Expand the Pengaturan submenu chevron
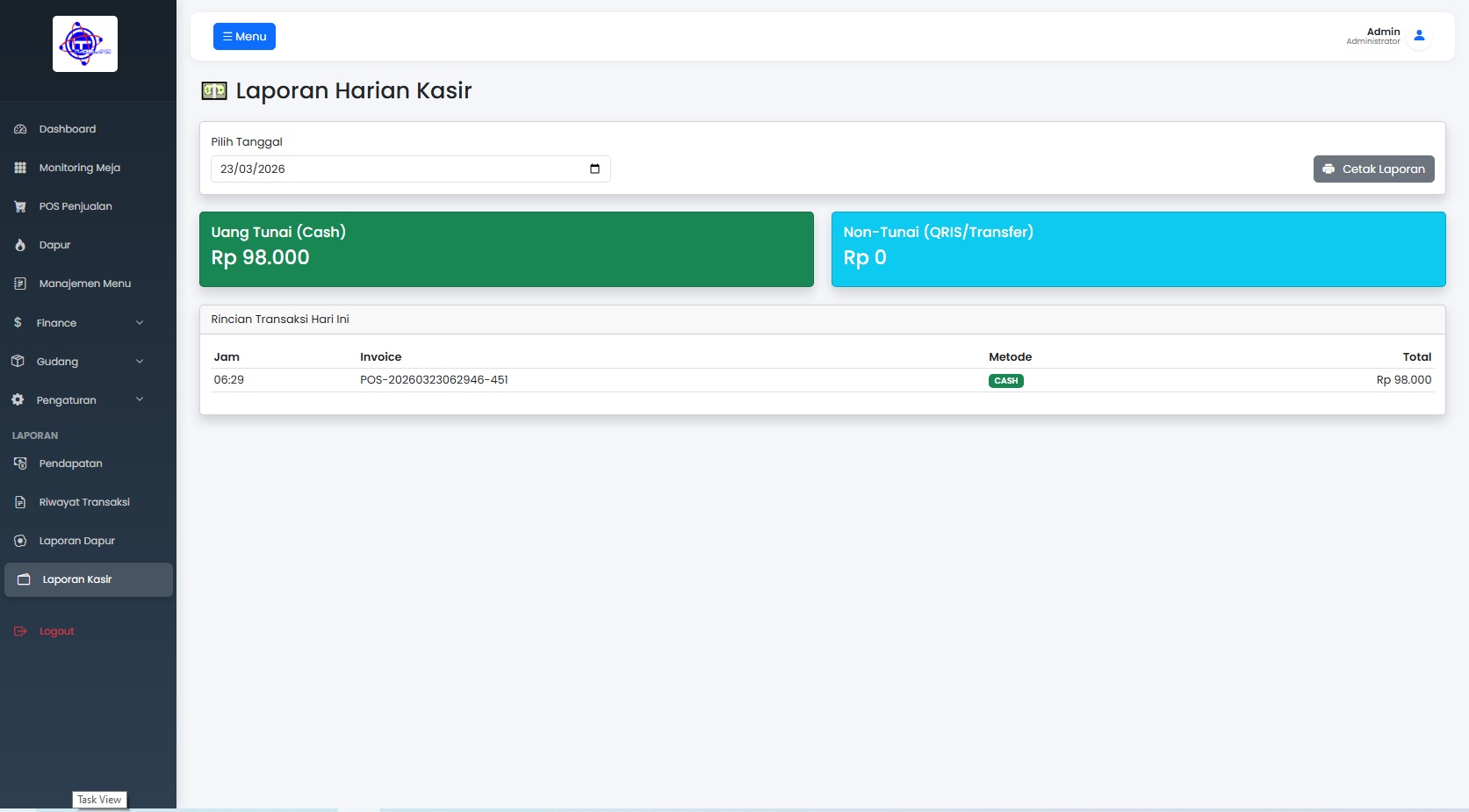Screen dimensions: 1469x812 [140, 399]
